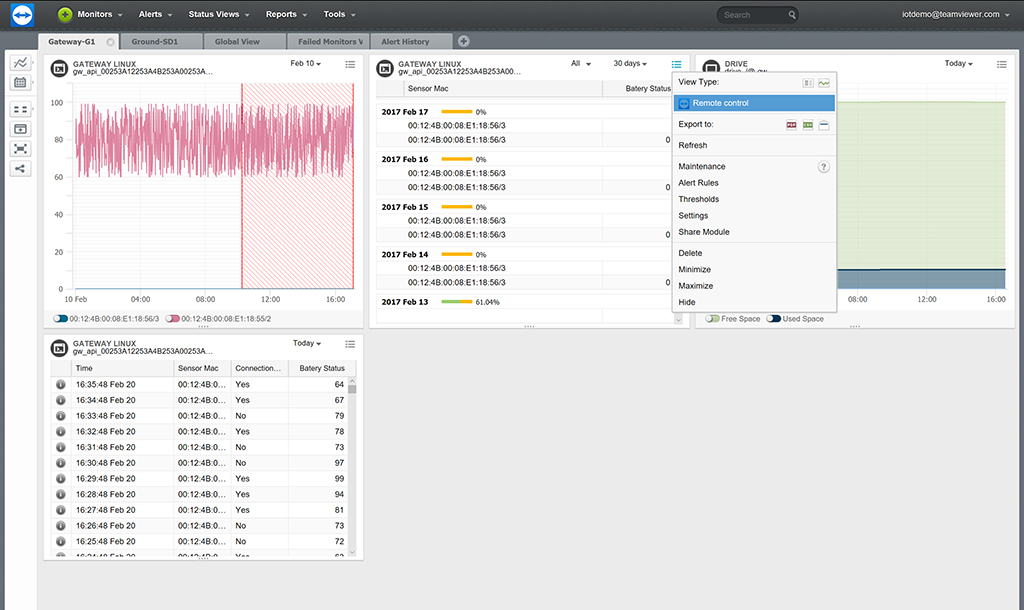Click info icon for 16:35:48 Feb 20 row
The image size is (1024, 610).
coord(61,384)
